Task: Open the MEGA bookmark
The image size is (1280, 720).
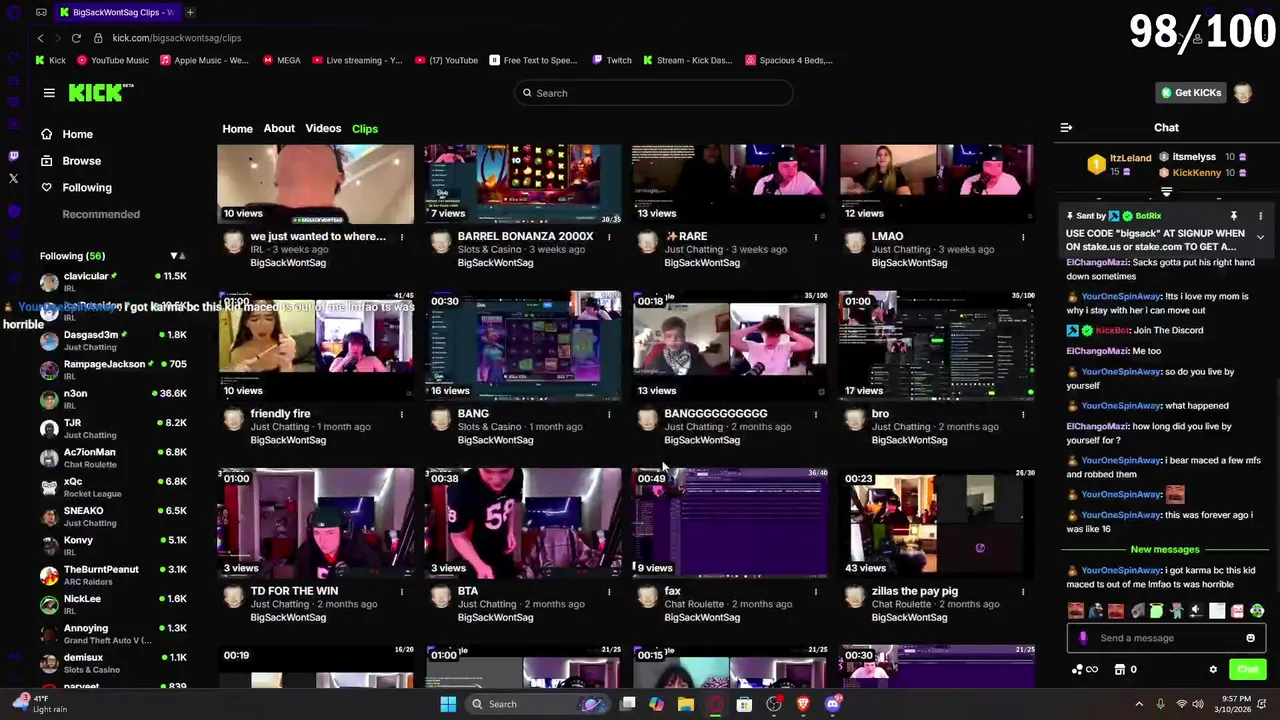Action: pyautogui.click(x=281, y=60)
